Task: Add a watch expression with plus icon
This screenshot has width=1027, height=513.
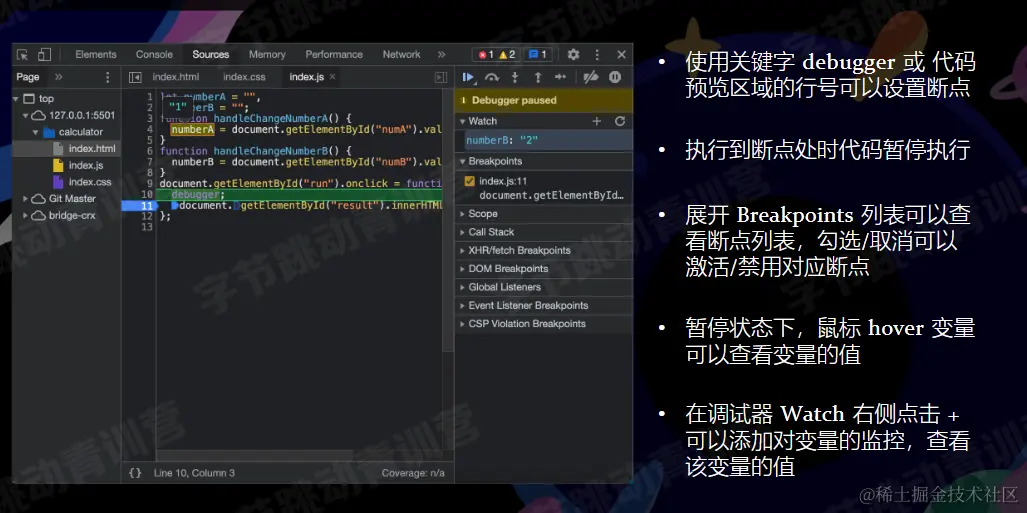Action: pyautogui.click(x=597, y=121)
